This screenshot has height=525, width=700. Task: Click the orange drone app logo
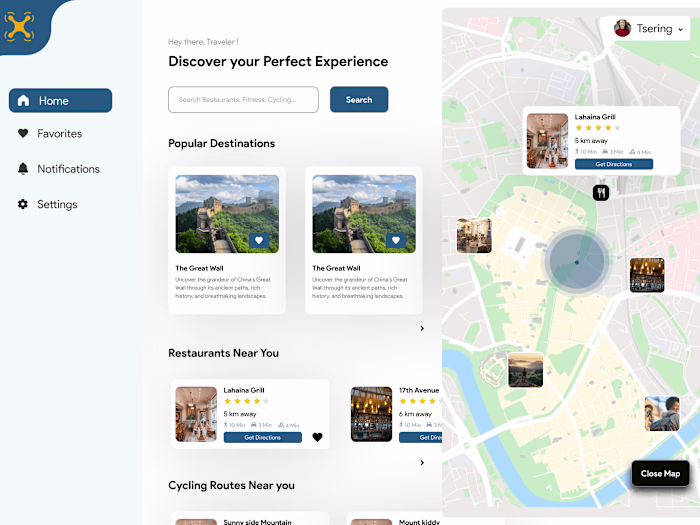click(19, 26)
